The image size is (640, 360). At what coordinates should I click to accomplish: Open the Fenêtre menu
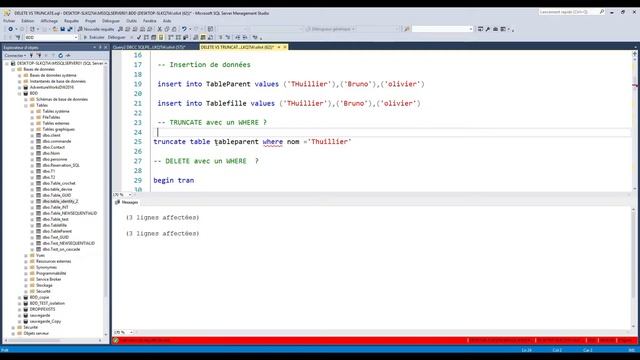point(149,21)
